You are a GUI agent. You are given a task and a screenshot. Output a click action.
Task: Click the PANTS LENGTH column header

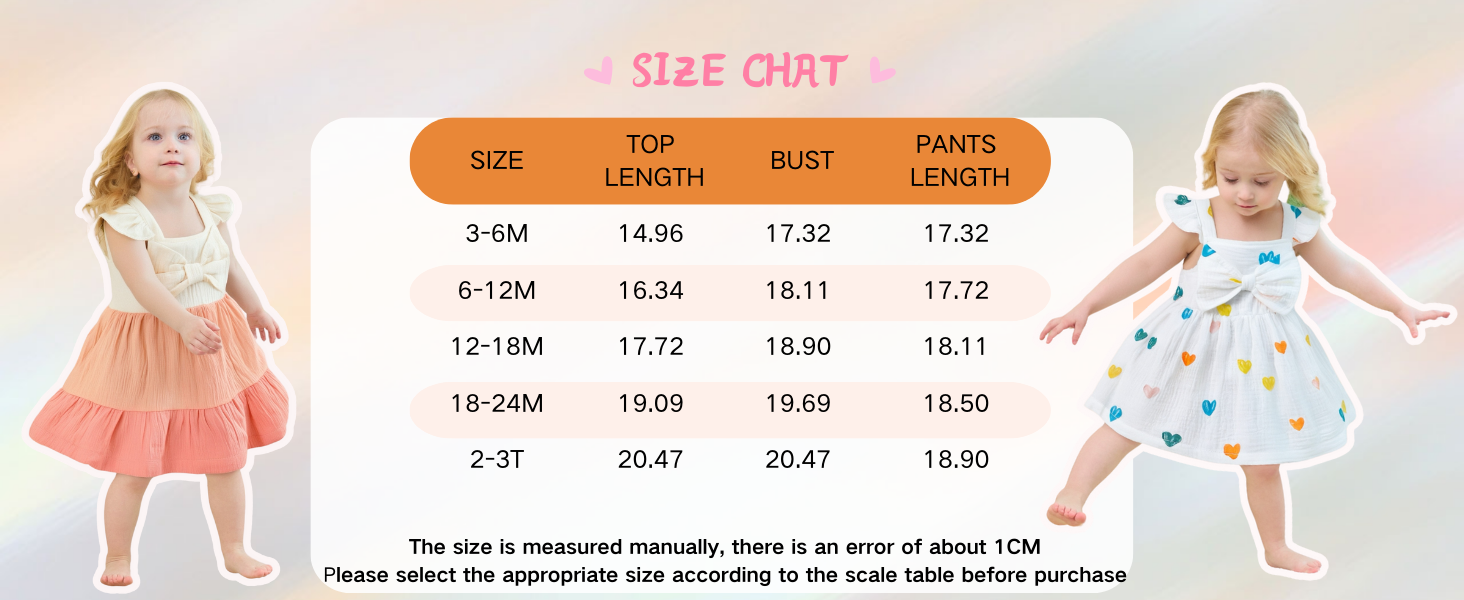pos(957,160)
